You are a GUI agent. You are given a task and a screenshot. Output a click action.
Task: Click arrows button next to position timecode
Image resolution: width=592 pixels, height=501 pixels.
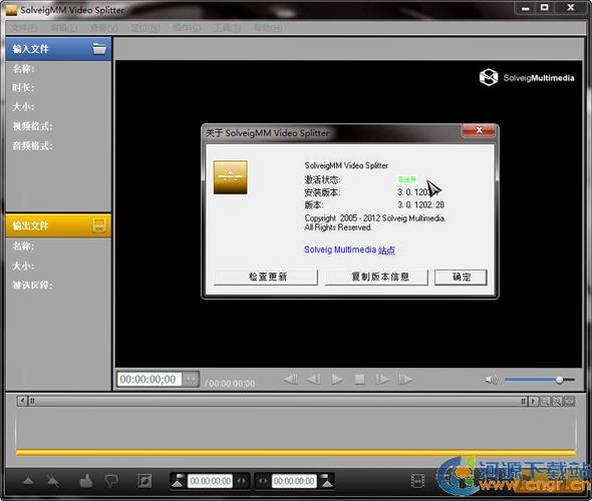pyautogui.click(x=191, y=379)
